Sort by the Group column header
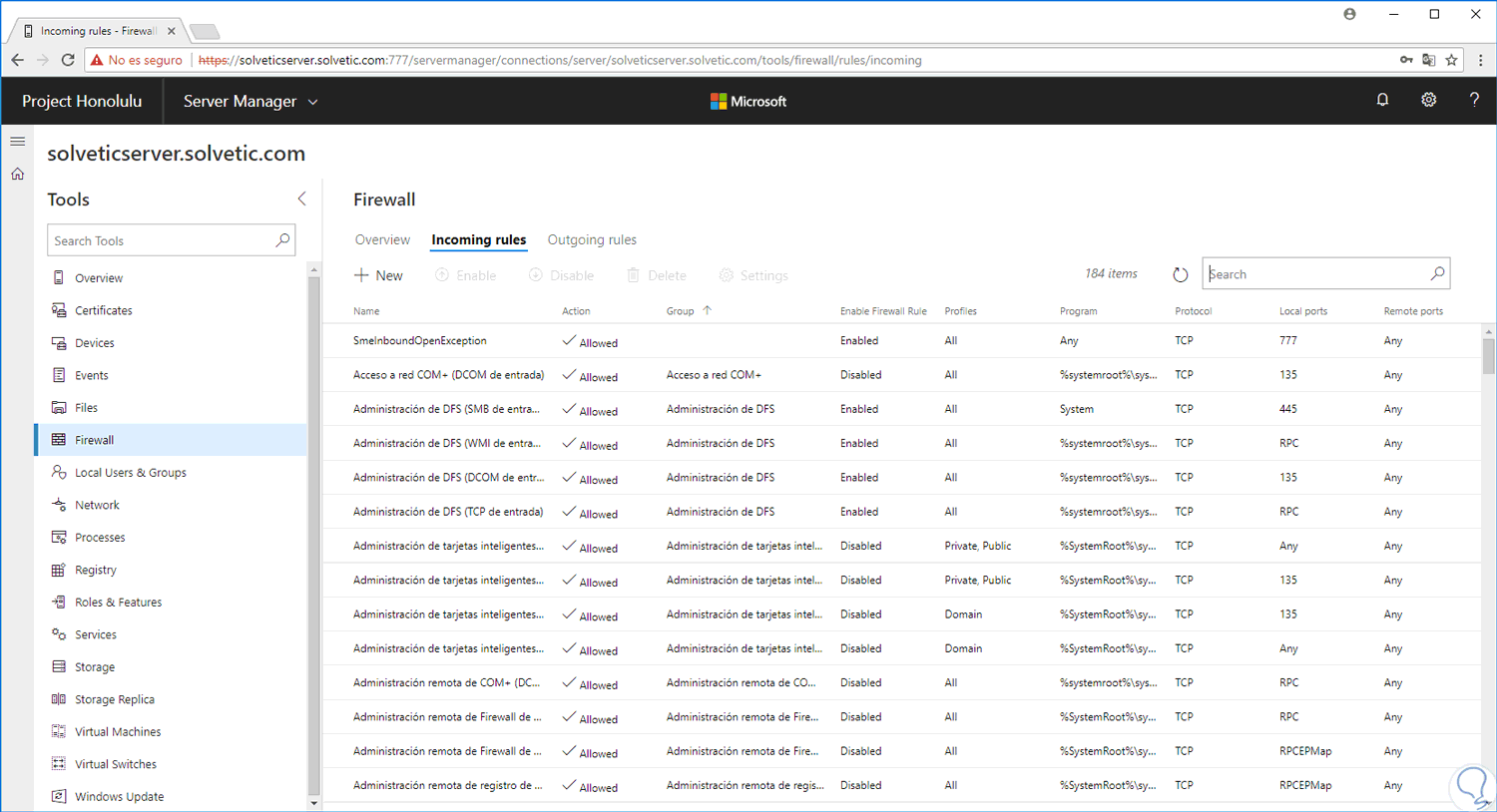This screenshot has height=812, width=1497. 681,311
